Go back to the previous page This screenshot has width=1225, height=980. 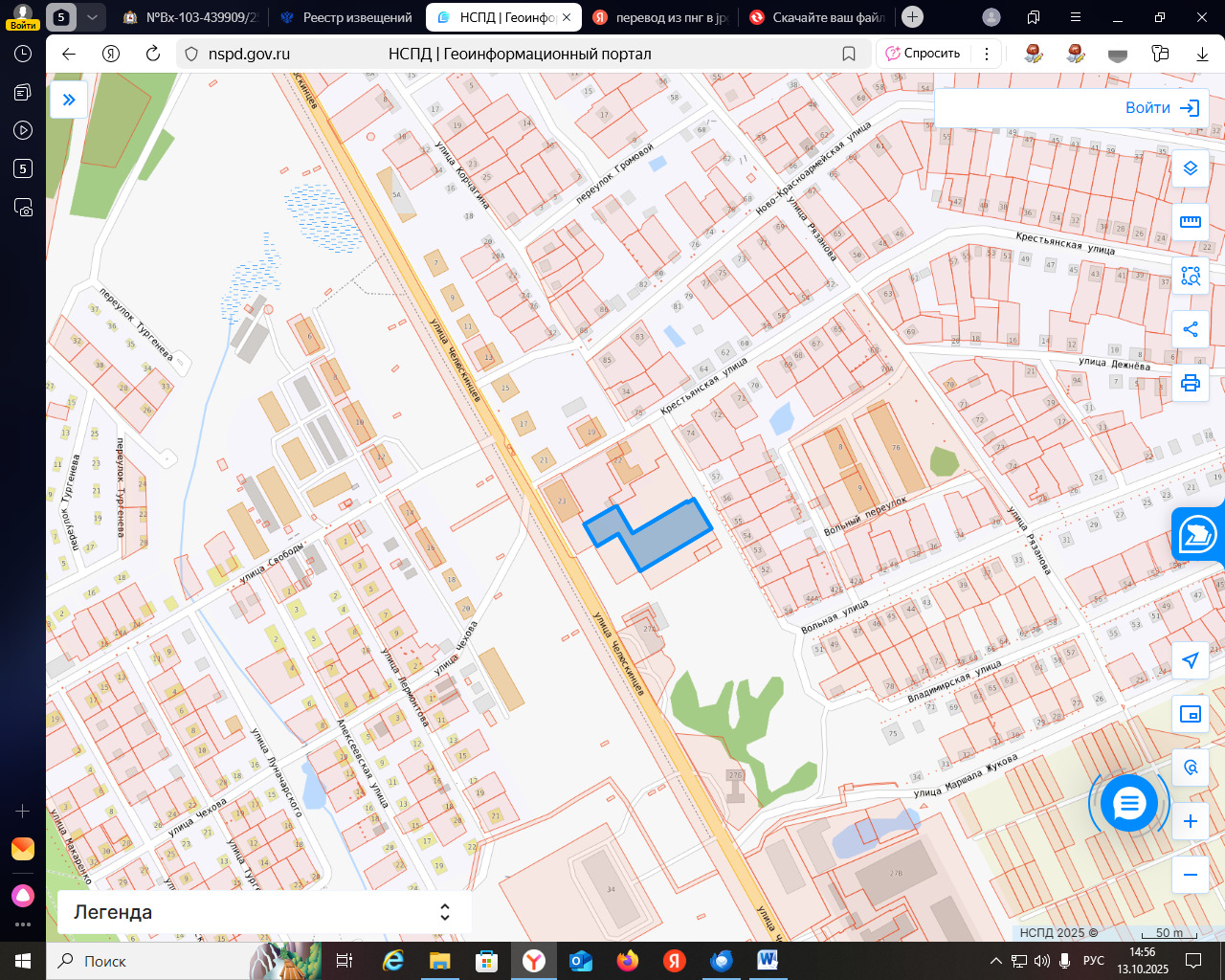click(69, 54)
